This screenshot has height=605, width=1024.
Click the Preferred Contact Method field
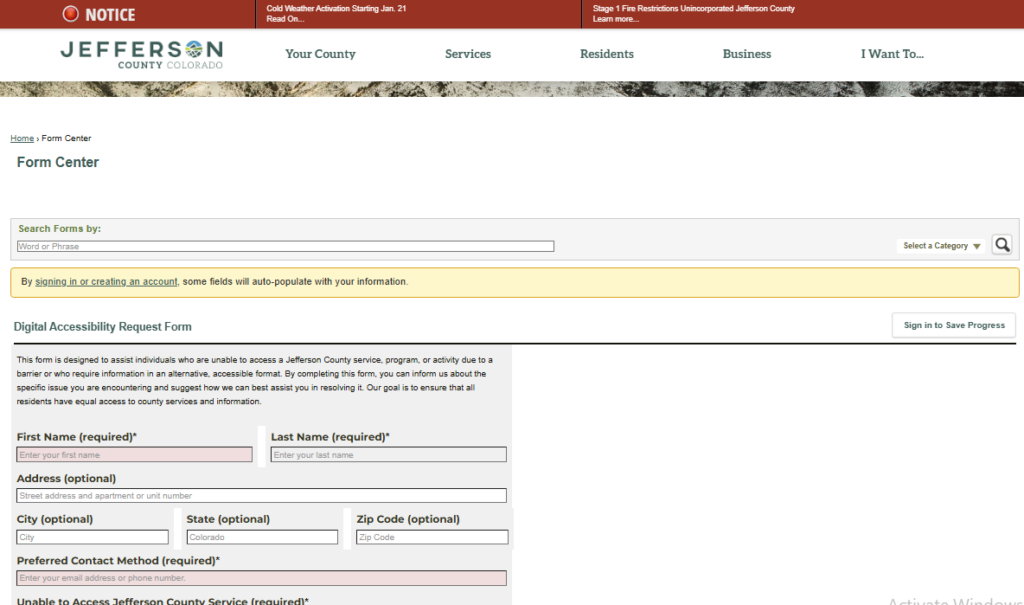(x=261, y=578)
